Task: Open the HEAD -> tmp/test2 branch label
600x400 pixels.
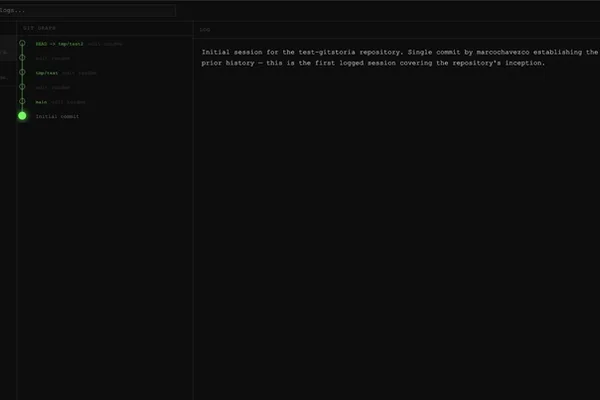Action: (59, 44)
